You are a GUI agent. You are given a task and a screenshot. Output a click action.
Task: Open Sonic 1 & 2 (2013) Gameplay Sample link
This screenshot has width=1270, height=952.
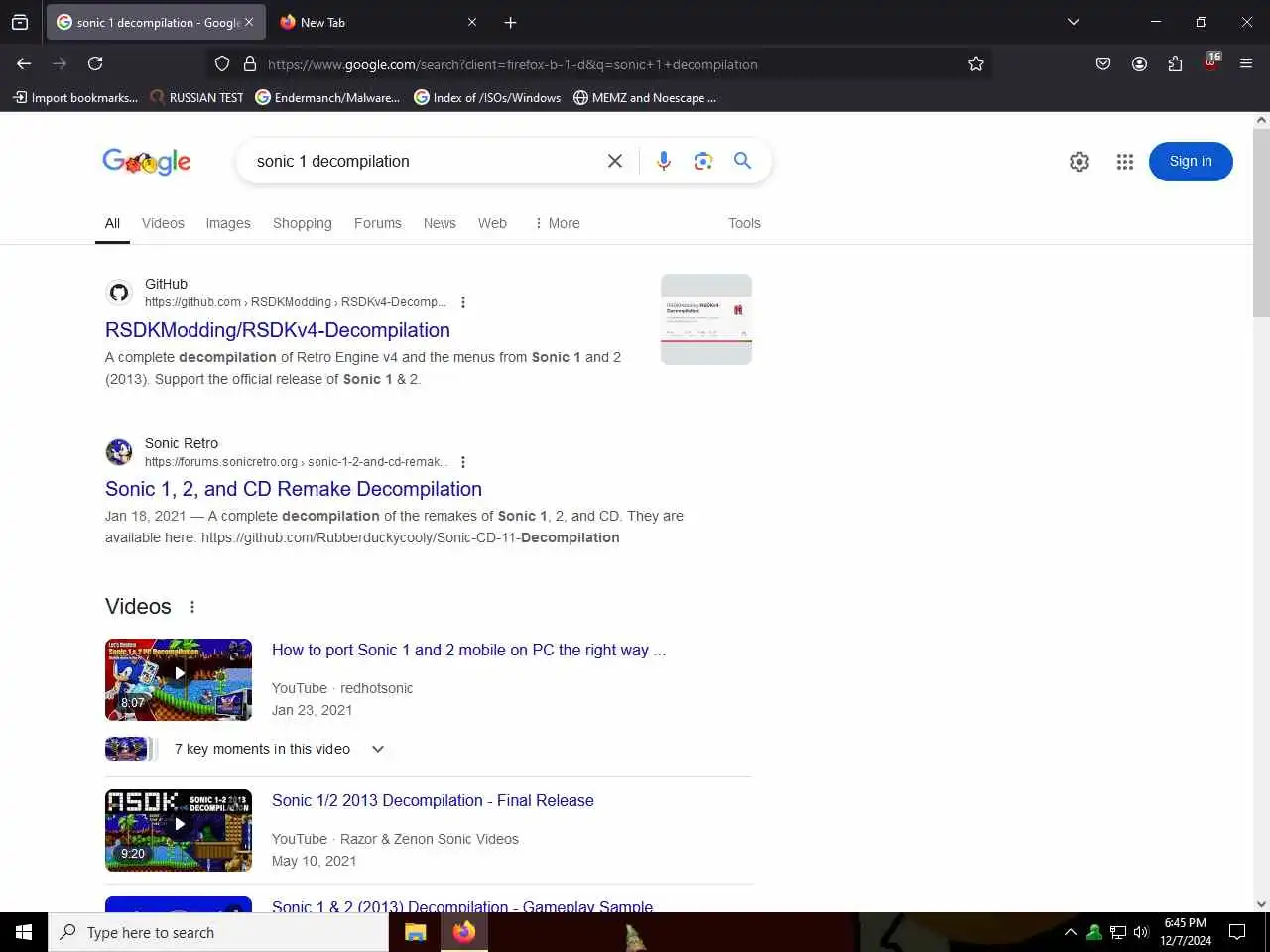point(462,905)
